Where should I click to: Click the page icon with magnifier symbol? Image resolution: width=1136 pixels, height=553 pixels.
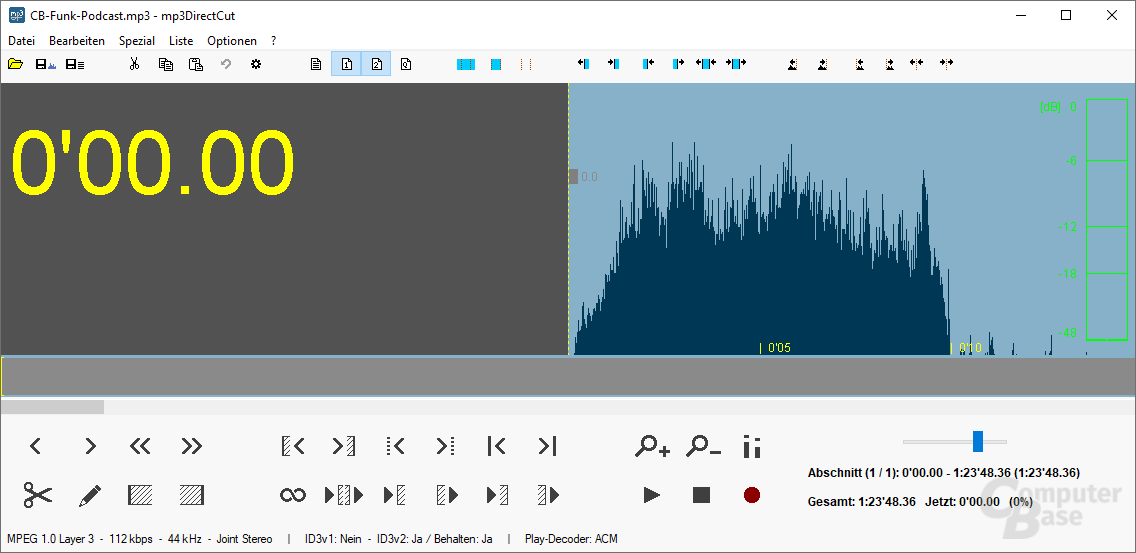[x=406, y=65]
